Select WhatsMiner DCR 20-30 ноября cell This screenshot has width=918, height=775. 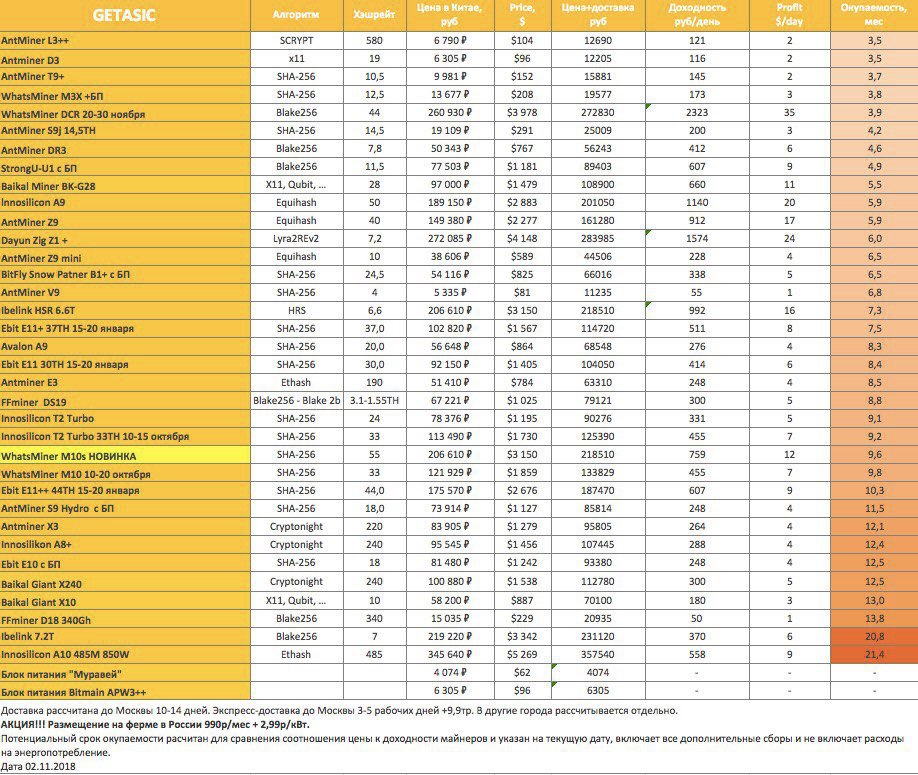click(x=125, y=114)
